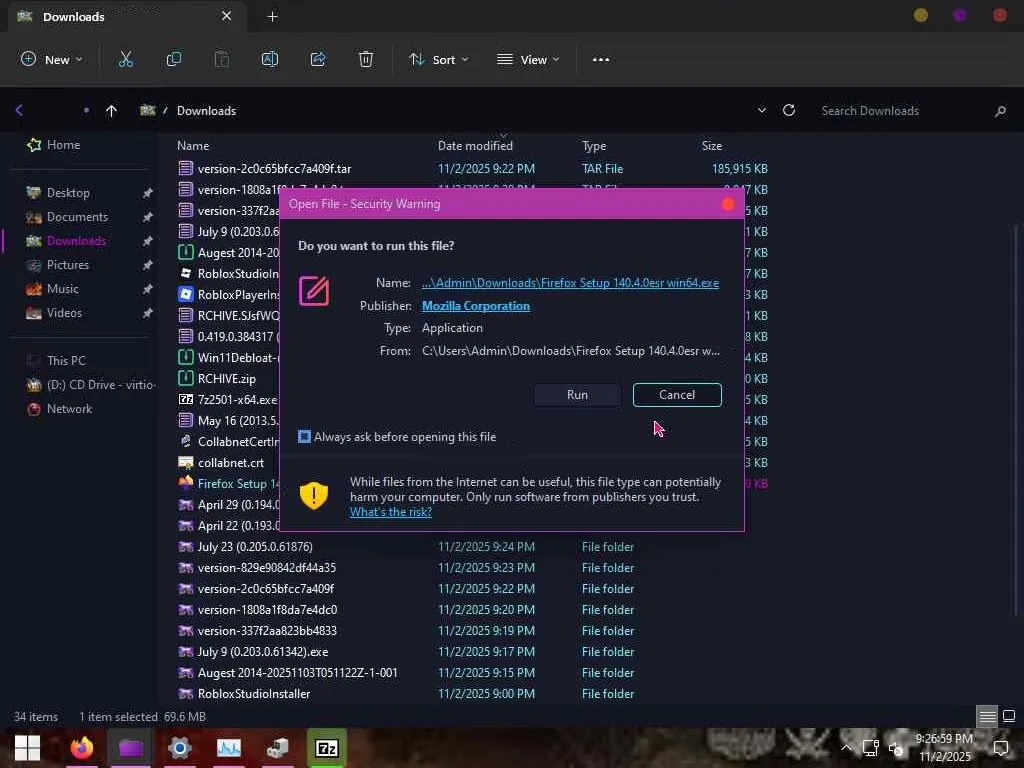
Task: Select Home in navigation pane
Action: click(63, 145)
